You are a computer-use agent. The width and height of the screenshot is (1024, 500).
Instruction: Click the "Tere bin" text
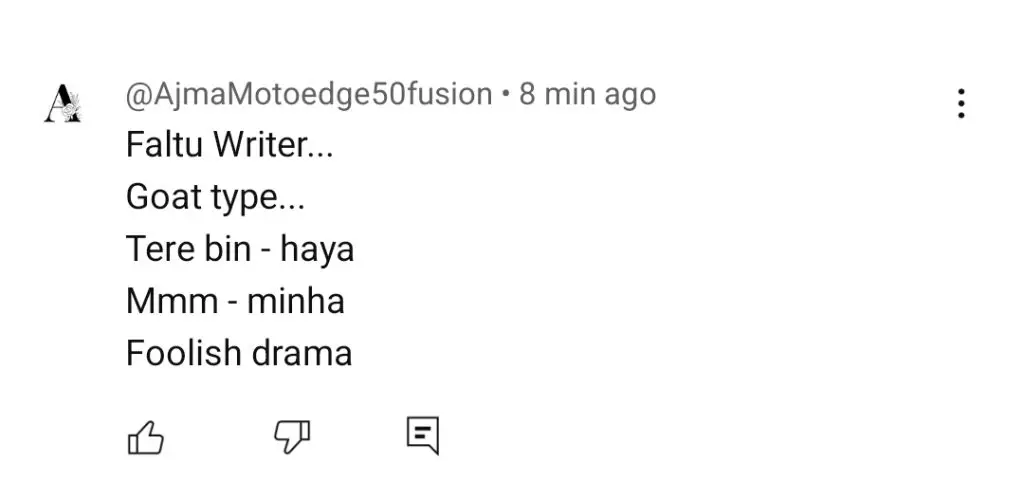click(x=188, y=249)
